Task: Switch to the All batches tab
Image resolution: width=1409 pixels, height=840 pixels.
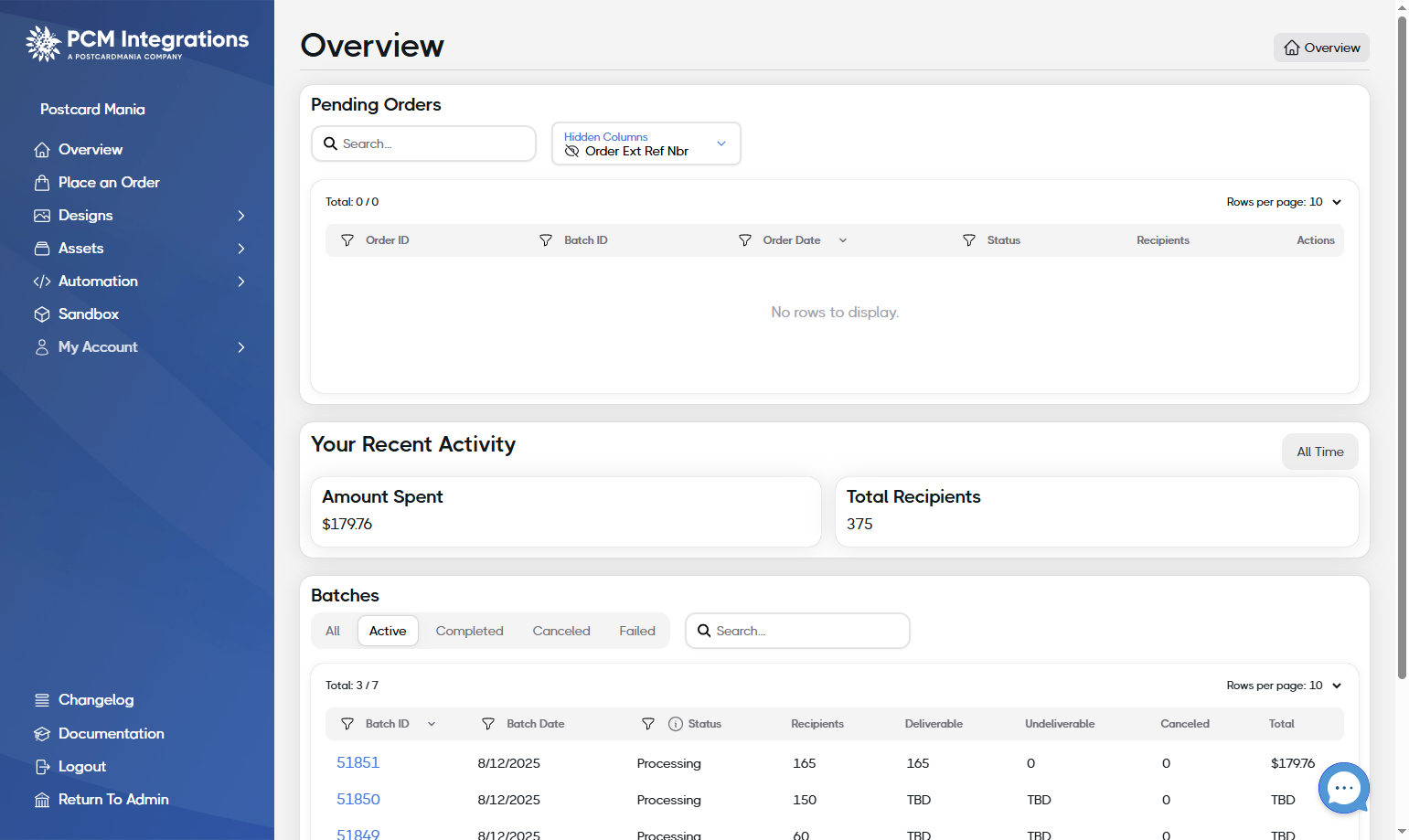Action: coord(333,631)
